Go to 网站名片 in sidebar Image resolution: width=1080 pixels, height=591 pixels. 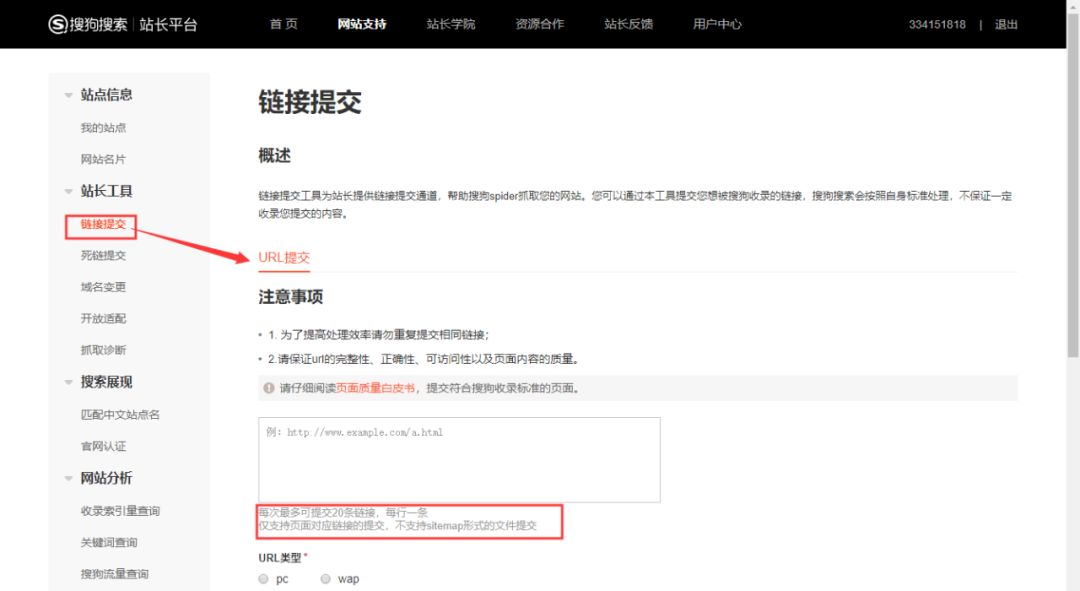coord(103,159)
